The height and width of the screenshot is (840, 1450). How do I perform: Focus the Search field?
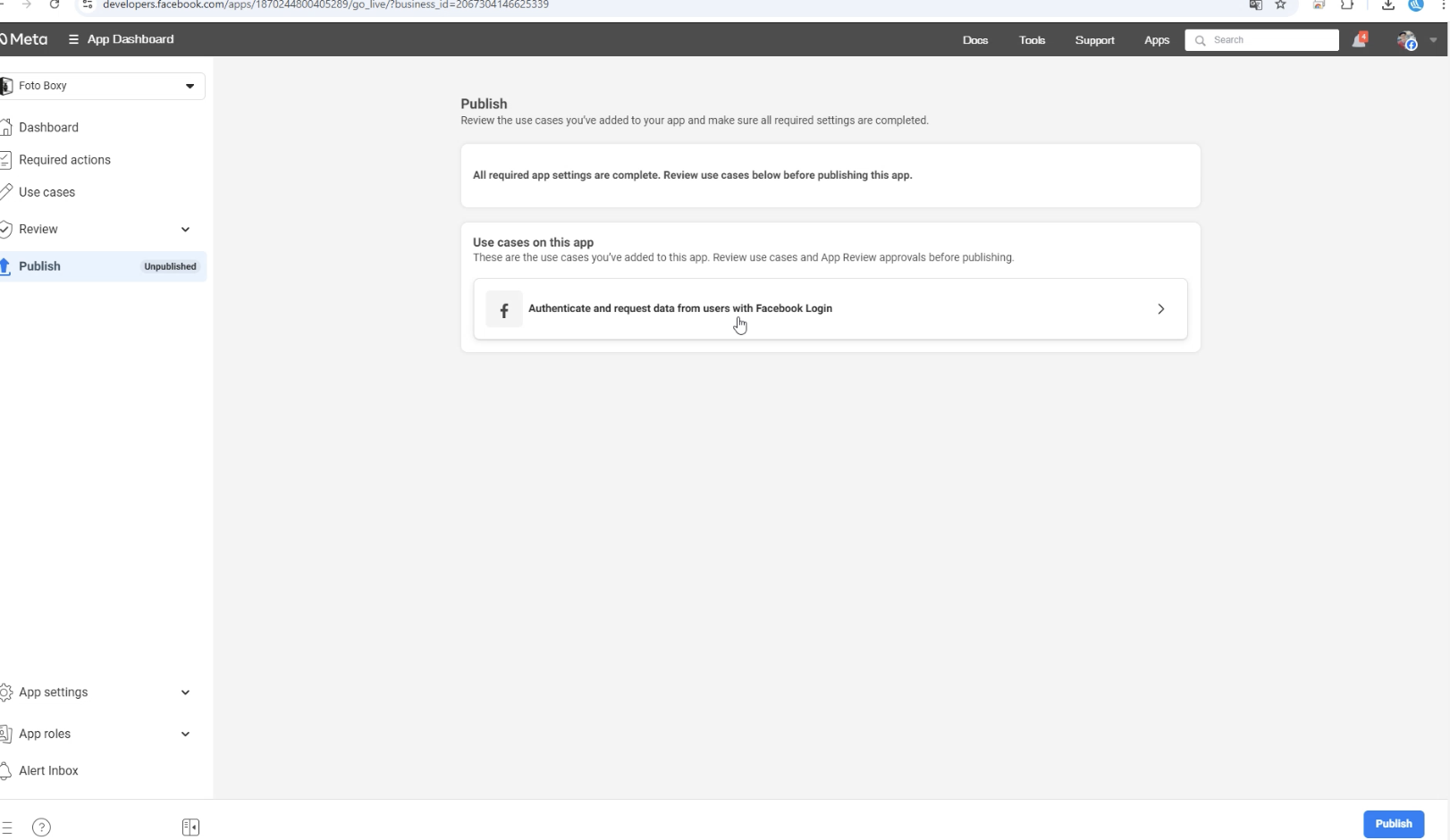[x=1261, y=40]
